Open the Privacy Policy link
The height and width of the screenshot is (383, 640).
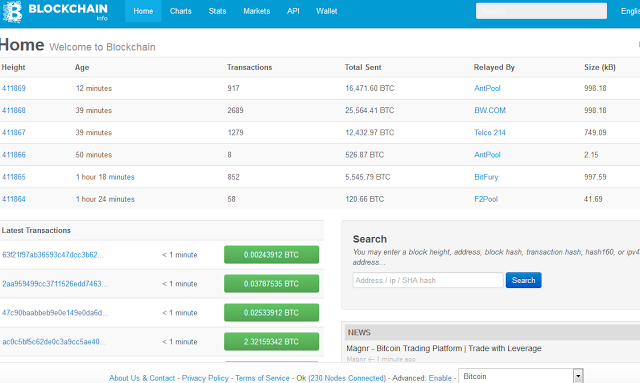205,378
